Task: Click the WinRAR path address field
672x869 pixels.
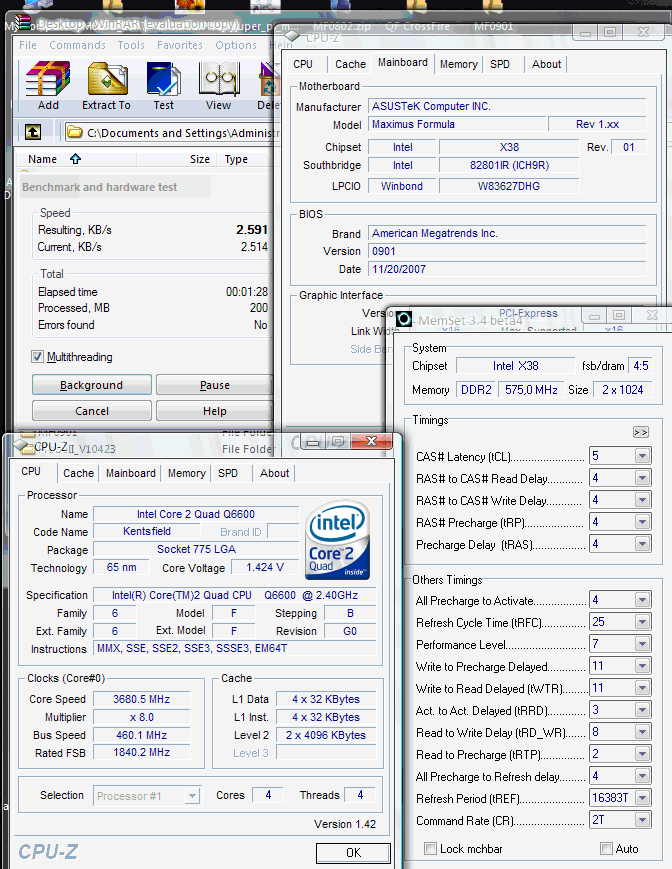Action: 172,132
